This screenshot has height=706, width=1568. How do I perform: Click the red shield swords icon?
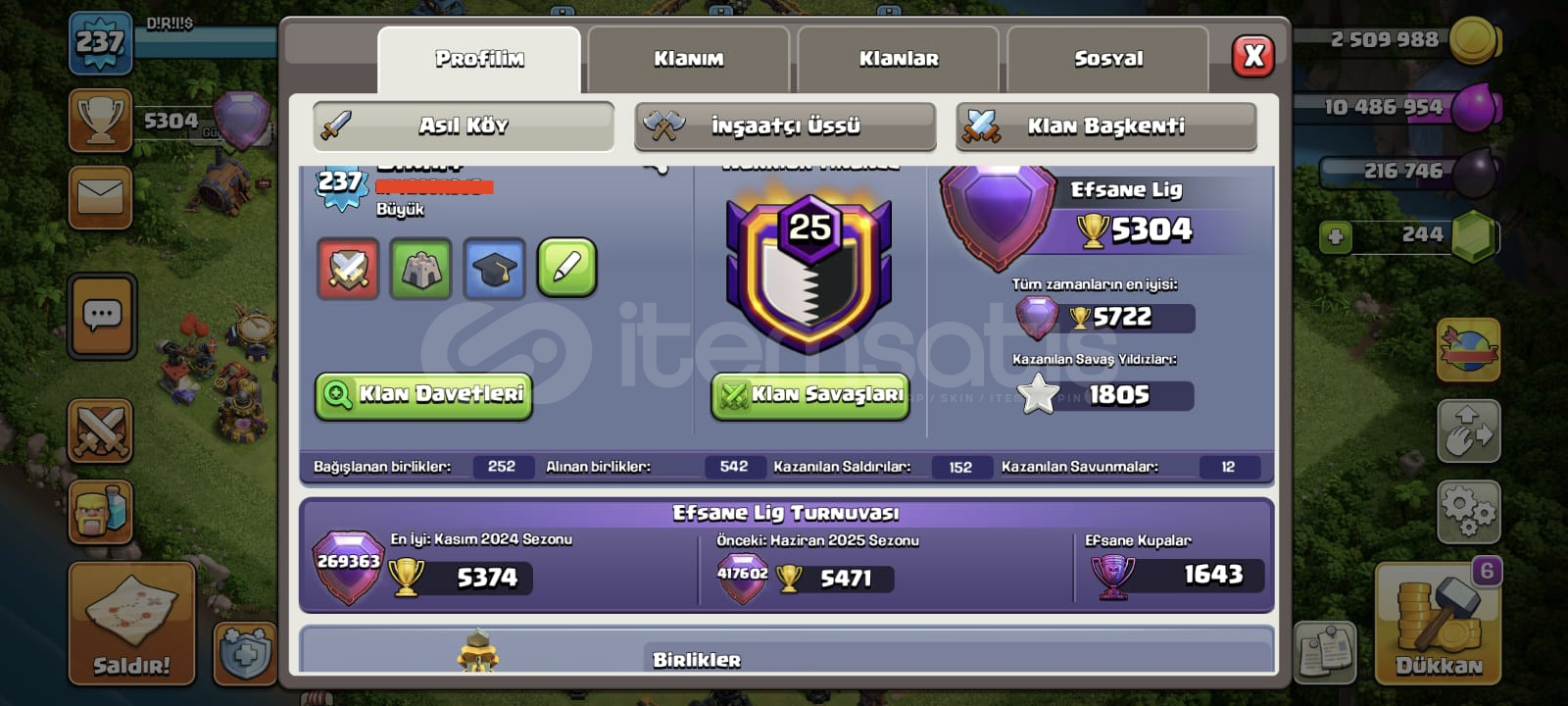pyautogui.click(x=348, y=268)
